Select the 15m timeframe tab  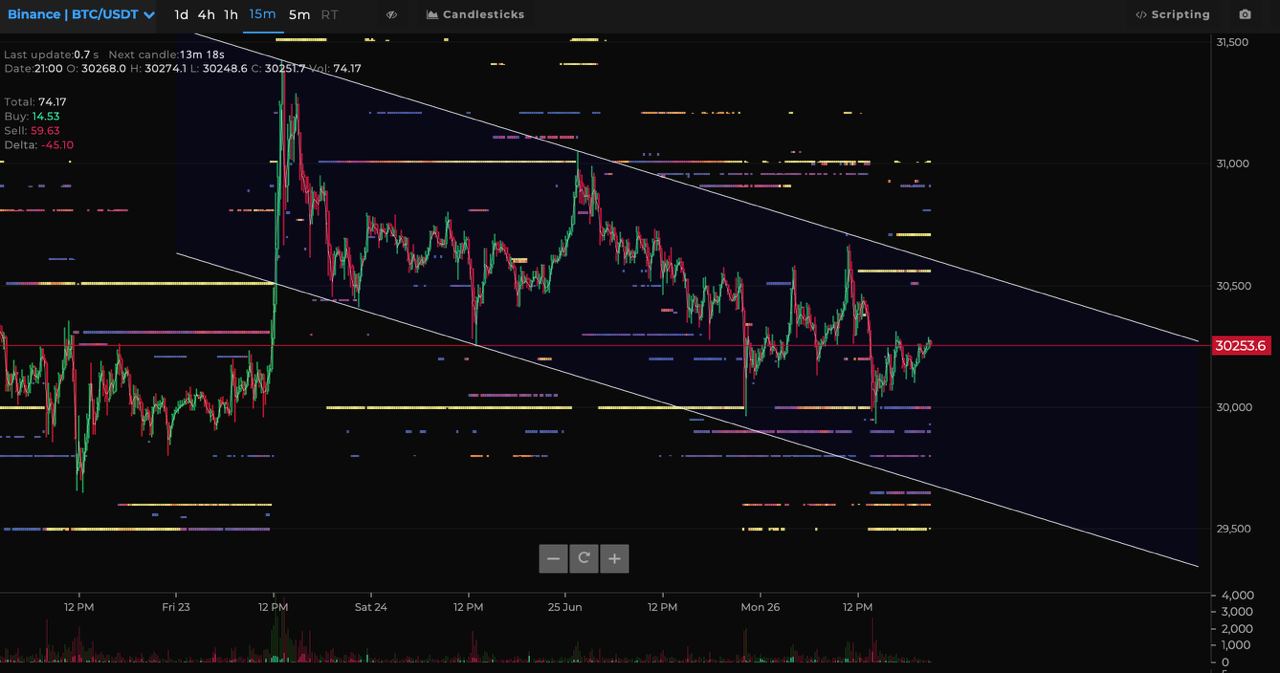263,14
